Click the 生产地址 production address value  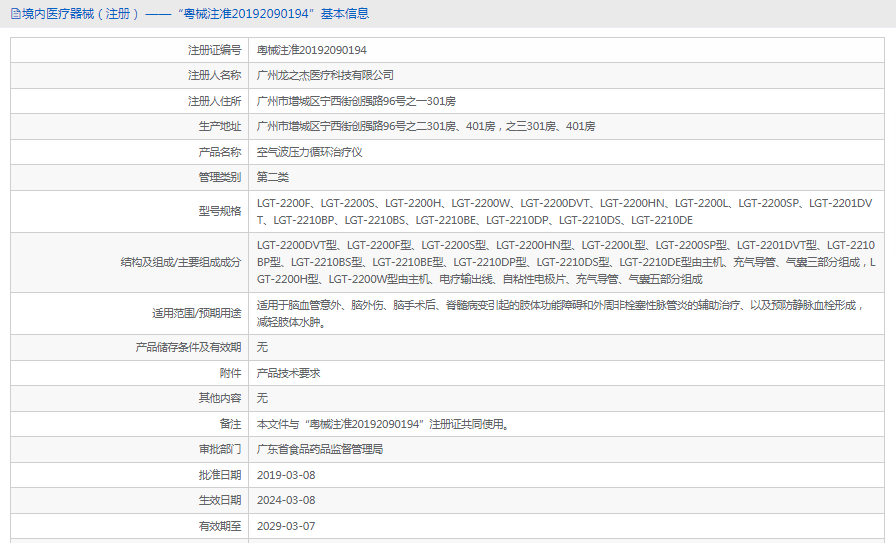[426, 126]
